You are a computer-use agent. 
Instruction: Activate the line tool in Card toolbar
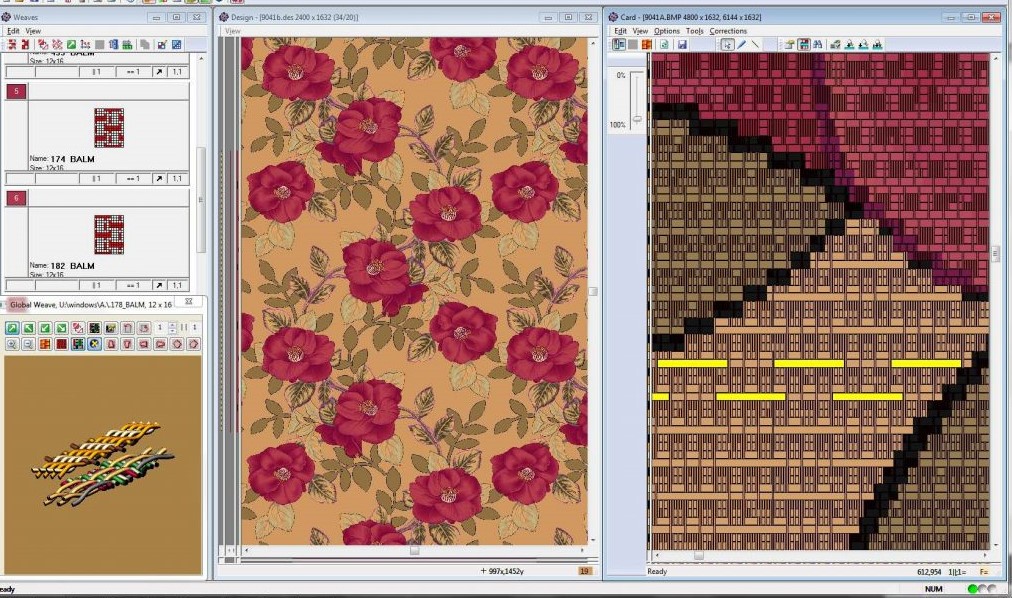coord(754,45)
